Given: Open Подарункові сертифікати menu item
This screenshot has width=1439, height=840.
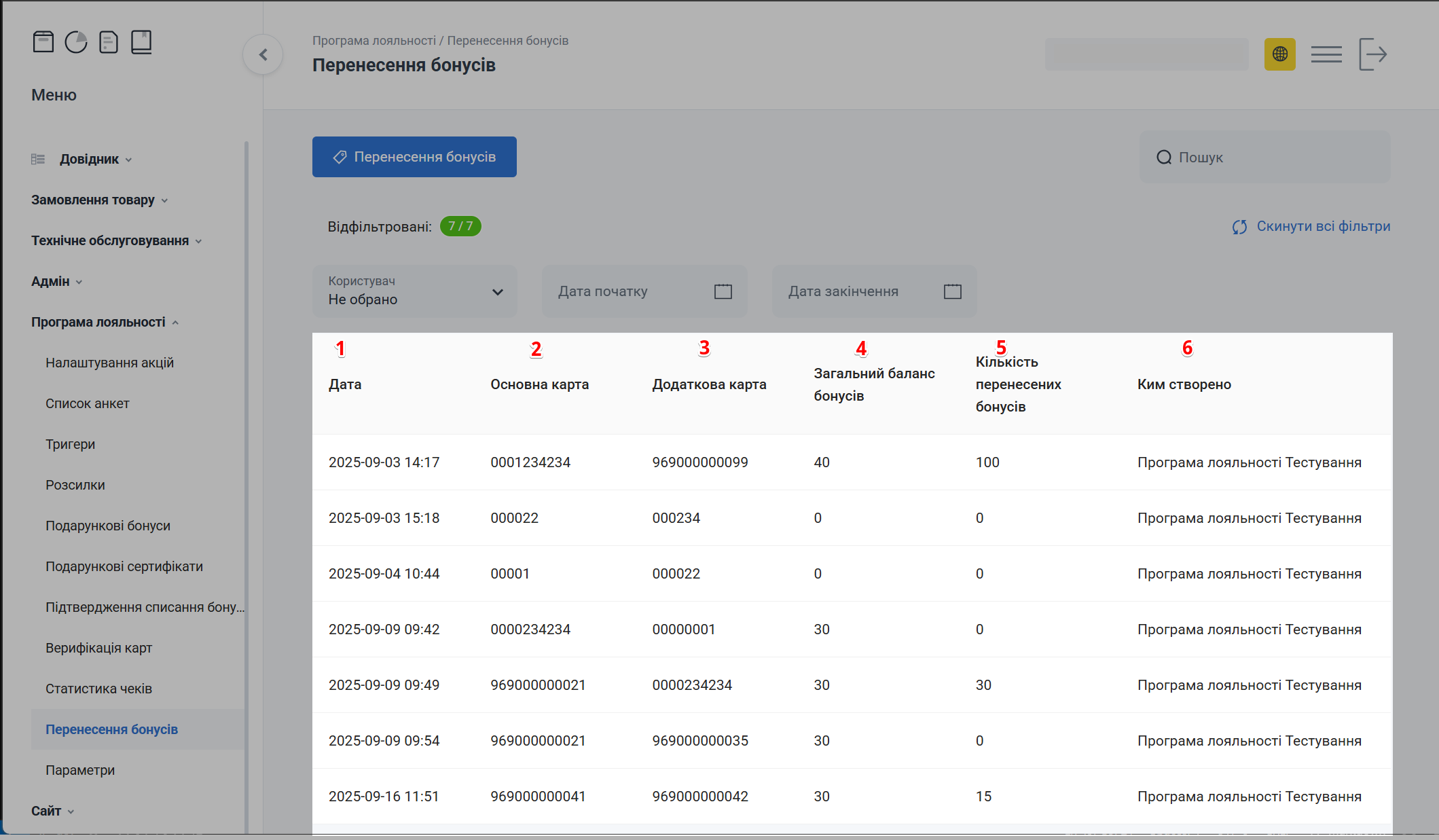Looking at the screenshot, I should point(124,566).
